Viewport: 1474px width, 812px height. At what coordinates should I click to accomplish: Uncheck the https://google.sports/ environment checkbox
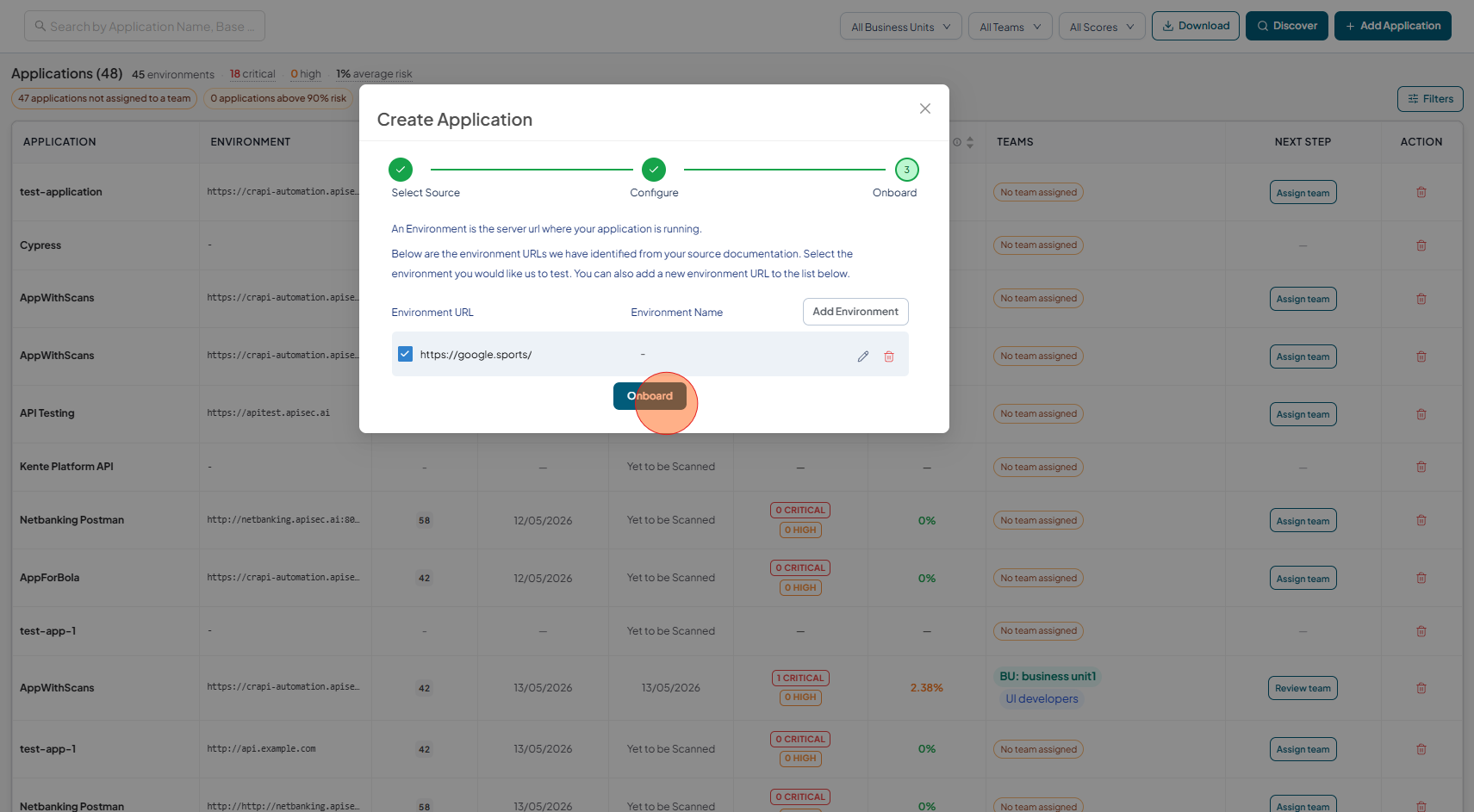click(x=405, y=354)
